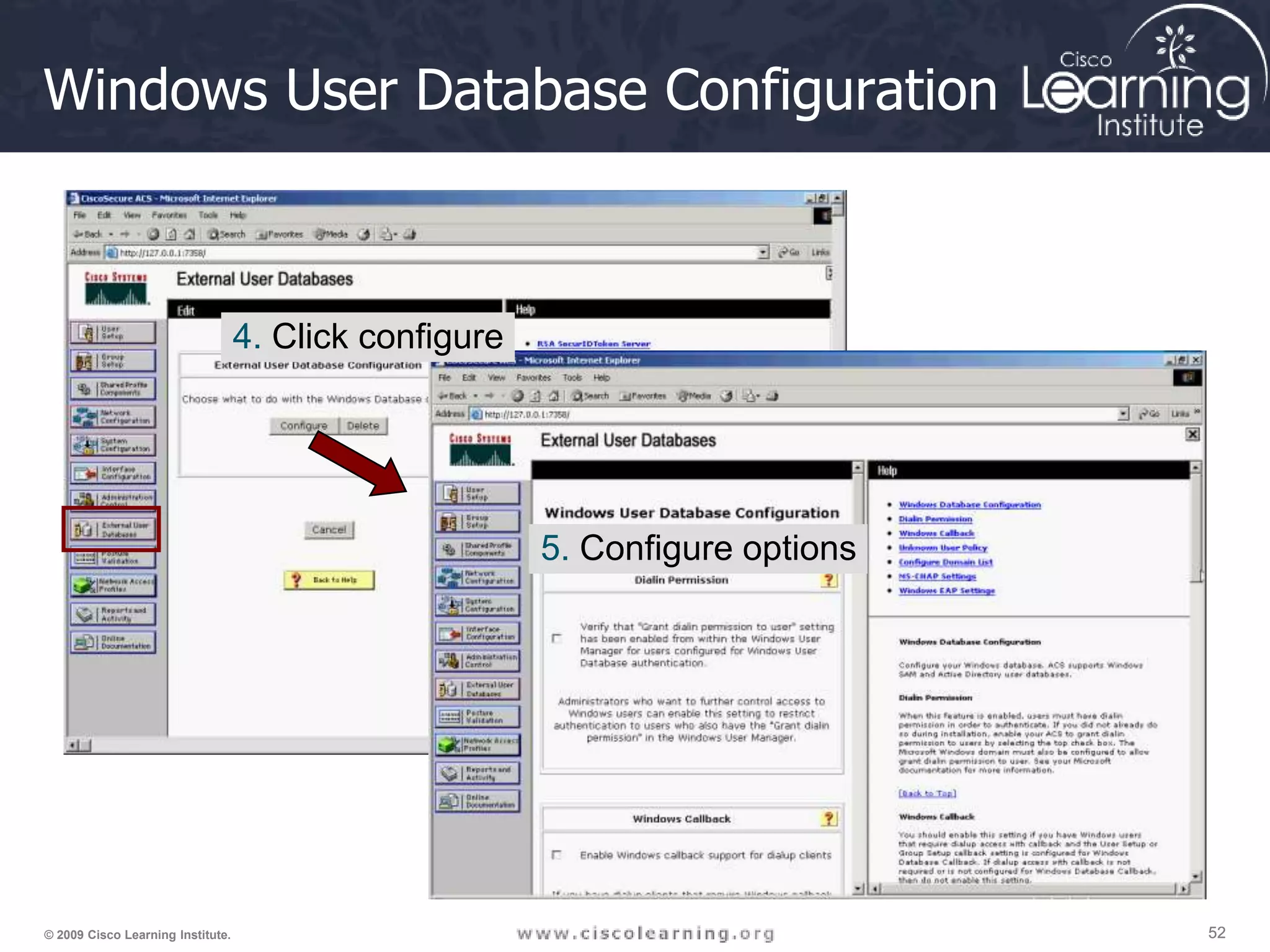Viewport: 1270px width, 952px height.
Task: Open External User Databases in back window sidebar
Action: [x=113, y=529]
